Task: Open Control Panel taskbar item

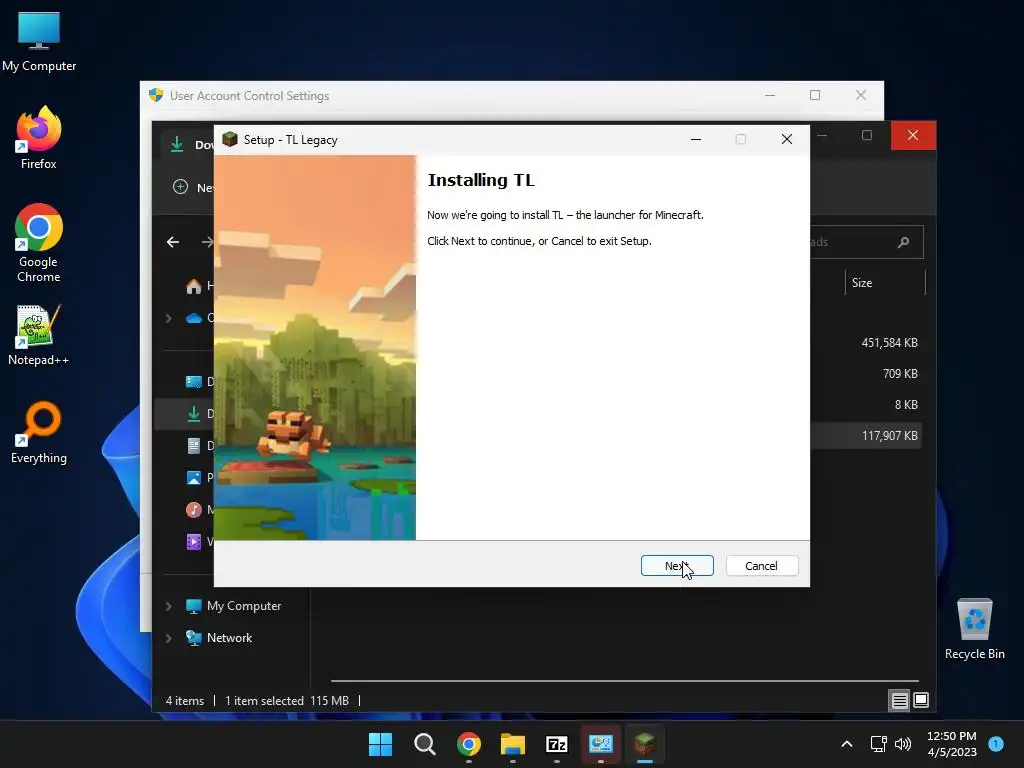Action: (x=600, y=744)
